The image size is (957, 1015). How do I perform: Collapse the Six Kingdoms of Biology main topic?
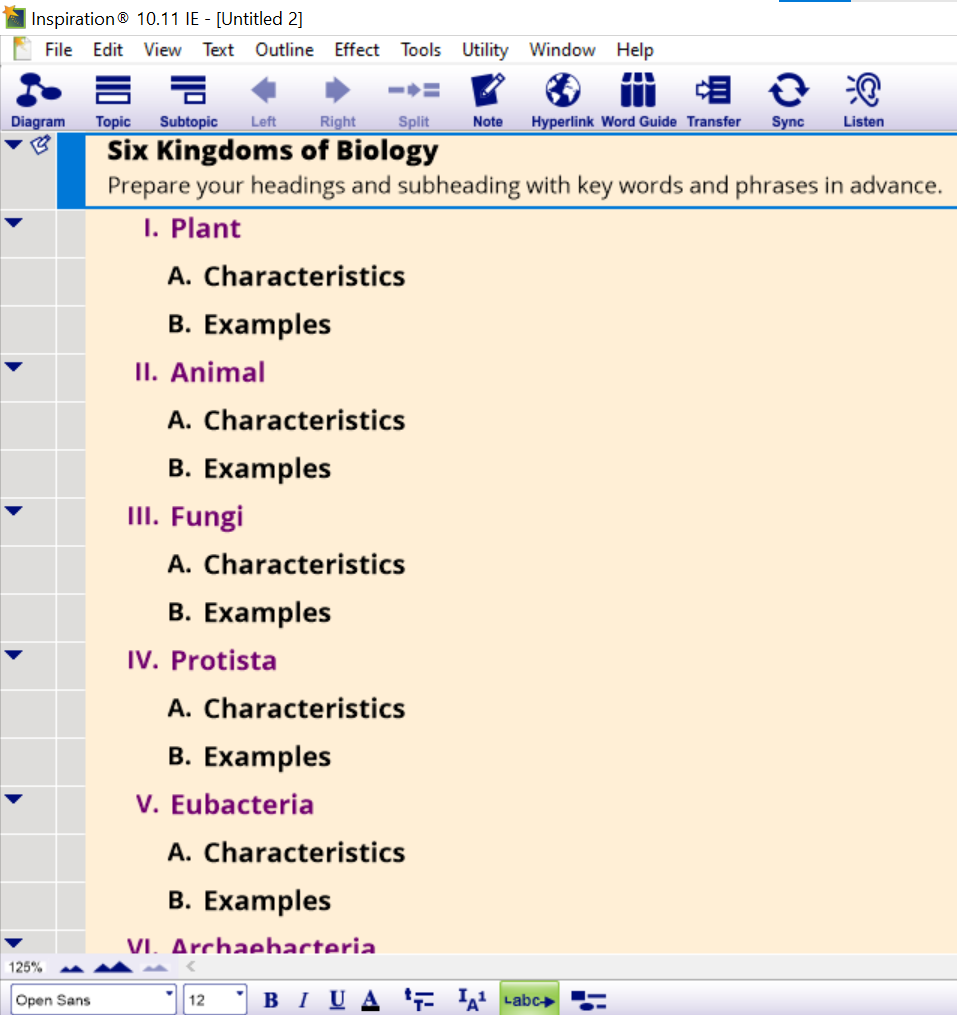coord(14,145)
